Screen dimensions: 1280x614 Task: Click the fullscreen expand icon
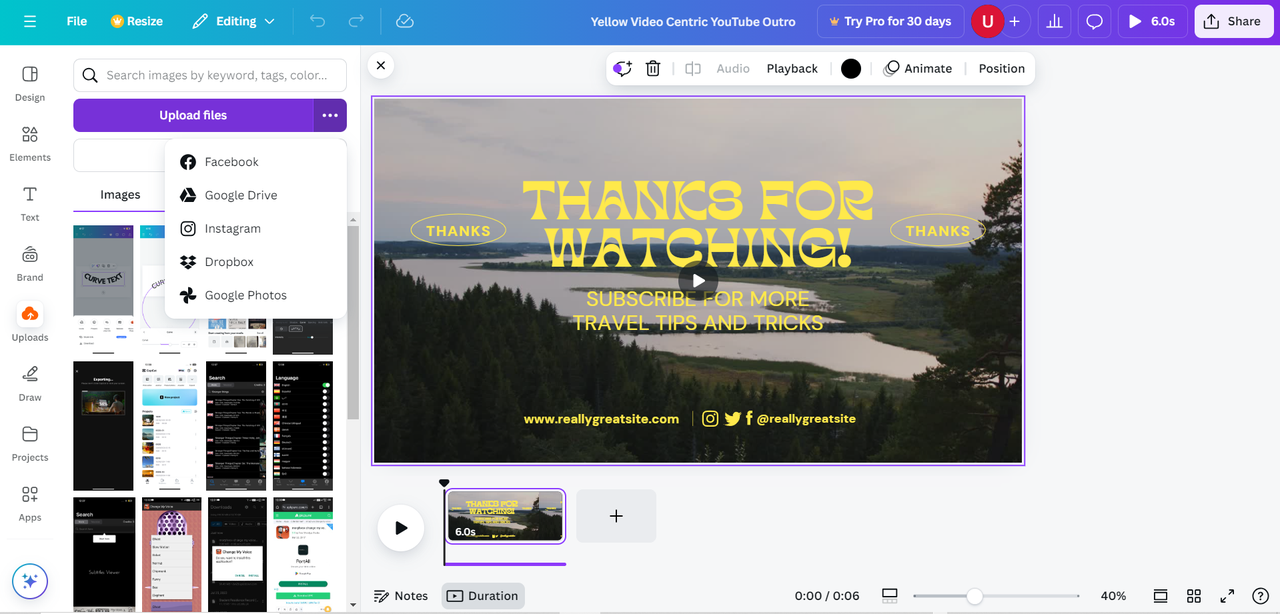(x=1227, y=596)
